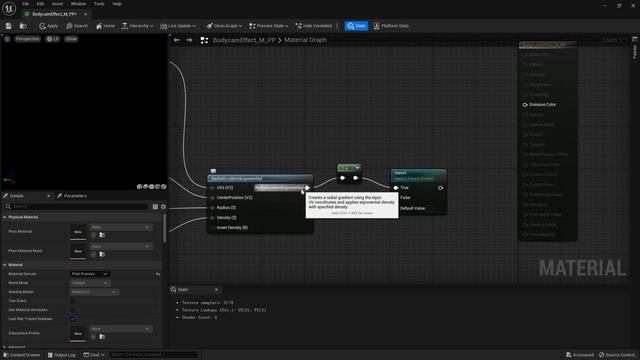
Task: Close the BodycamEffect_M_PP tab
Action: pyautogui.click(x=85, y=14)
